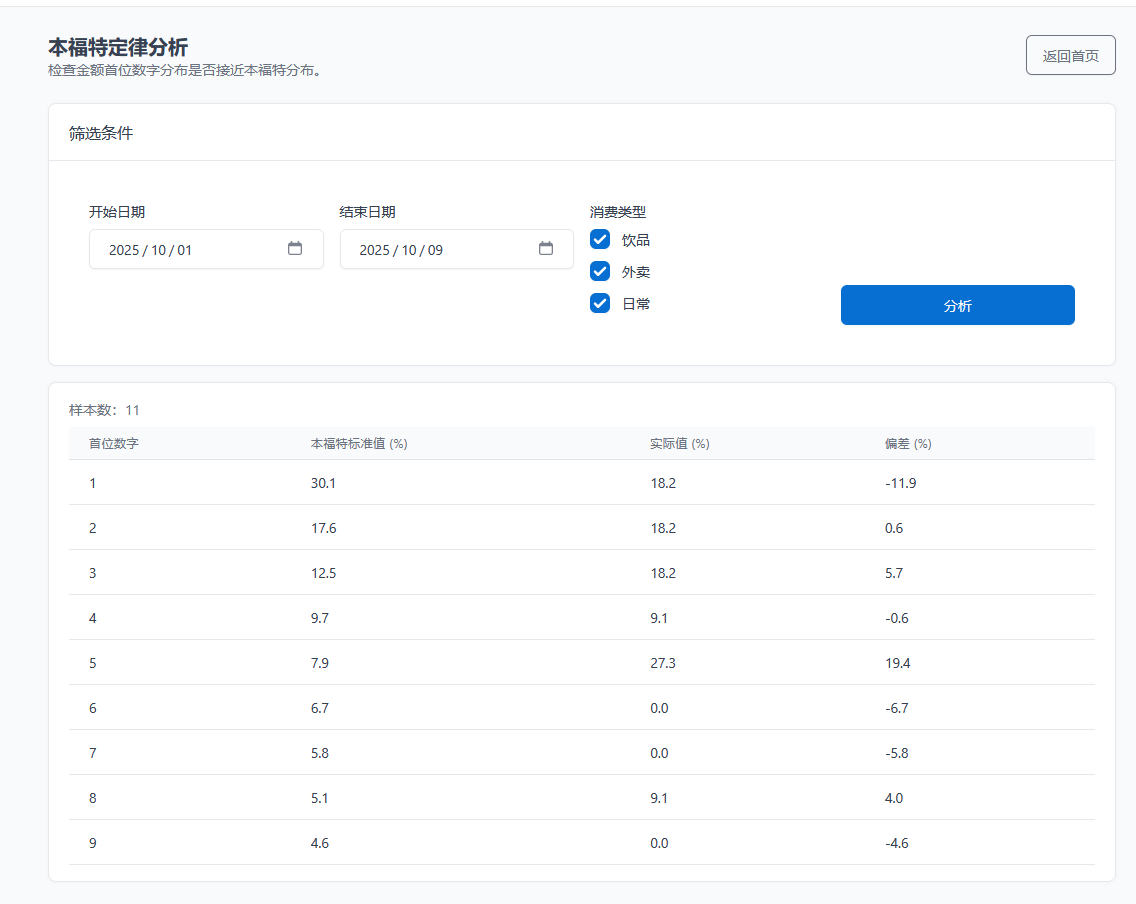Image resolution: width=1136 pixels, height=904 pixels.
Task: Click the 首位数字 column header
Action: (113, 444)
